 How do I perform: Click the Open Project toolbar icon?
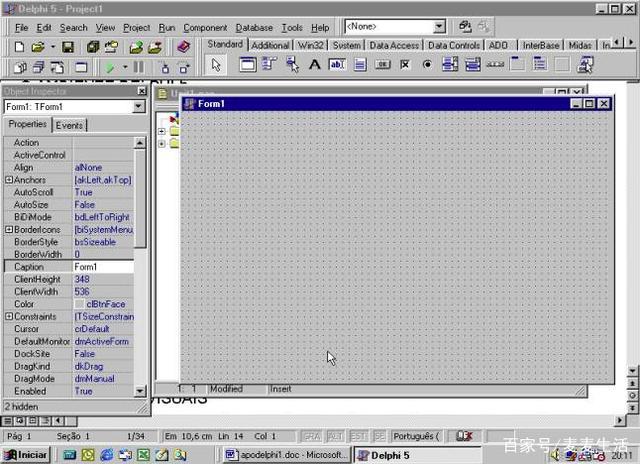pos(111,47)
